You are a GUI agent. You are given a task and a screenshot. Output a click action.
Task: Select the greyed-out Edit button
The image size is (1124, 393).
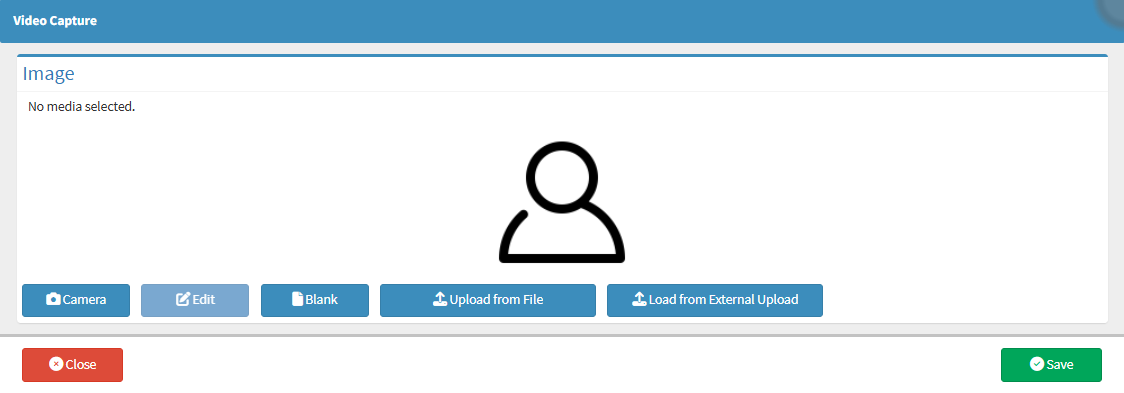click(195, 300)
